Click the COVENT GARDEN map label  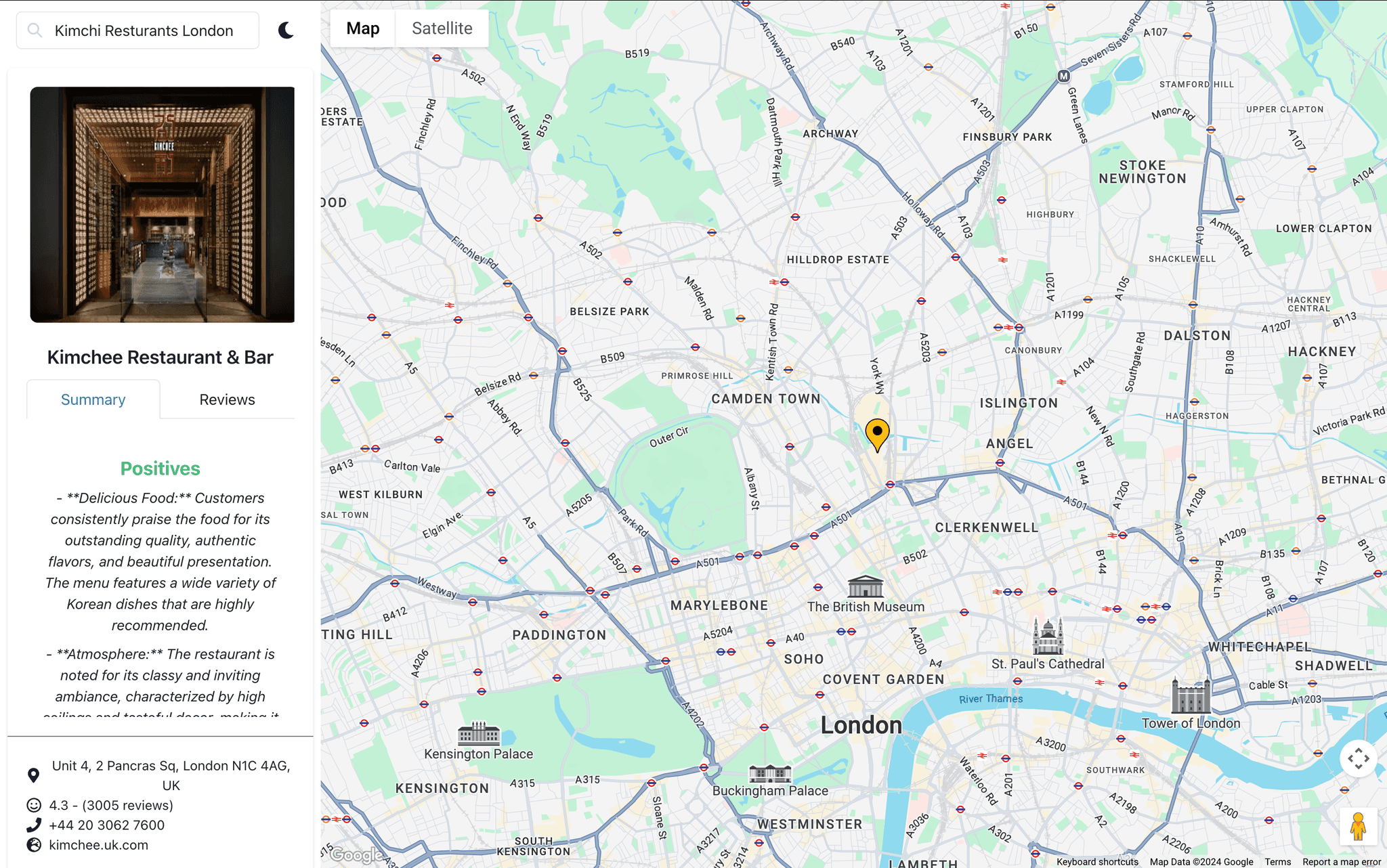pyautogui.click(x=883, y=679)
